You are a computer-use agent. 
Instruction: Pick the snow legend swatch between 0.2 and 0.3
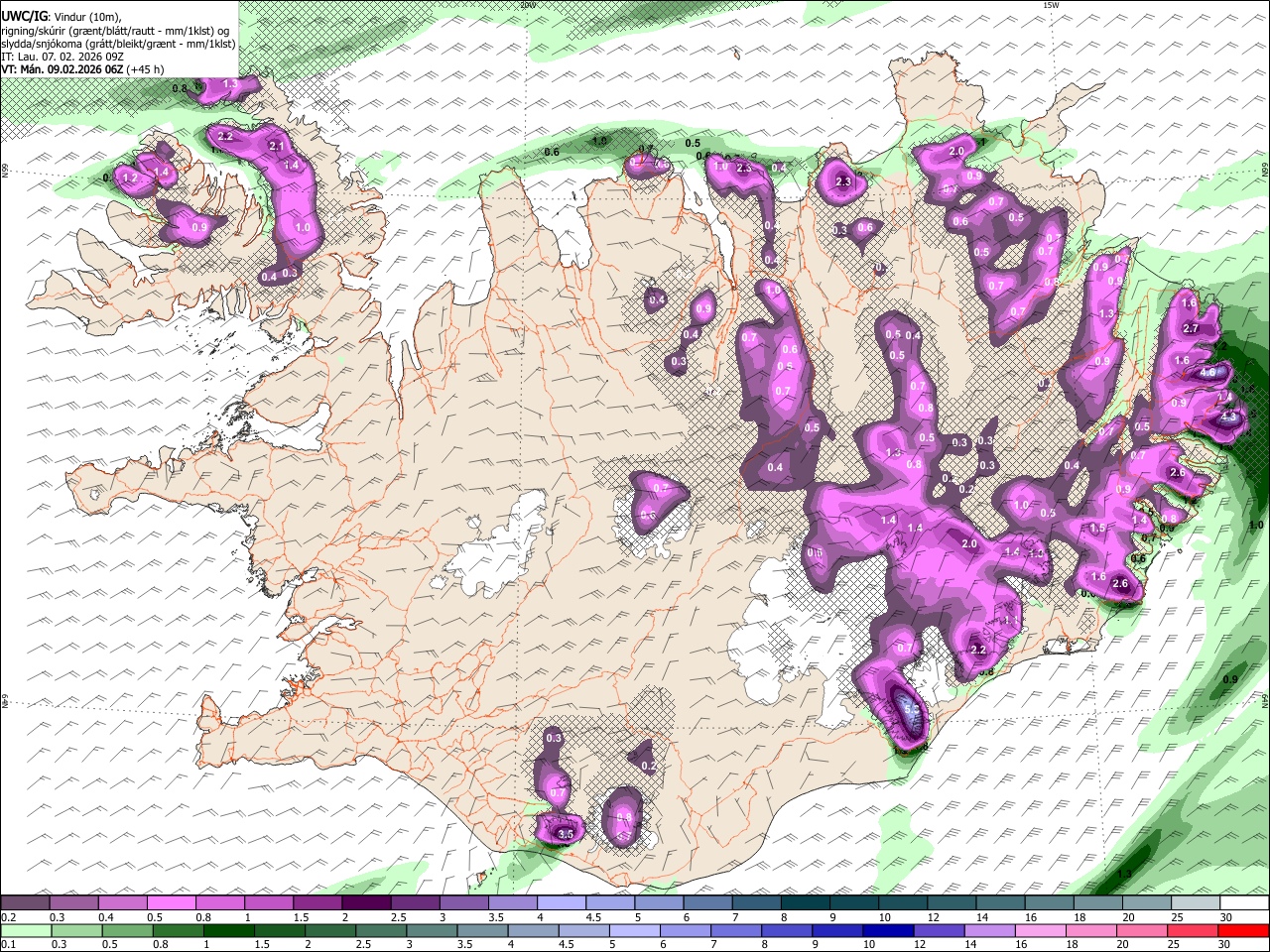(x=25, y=903)
